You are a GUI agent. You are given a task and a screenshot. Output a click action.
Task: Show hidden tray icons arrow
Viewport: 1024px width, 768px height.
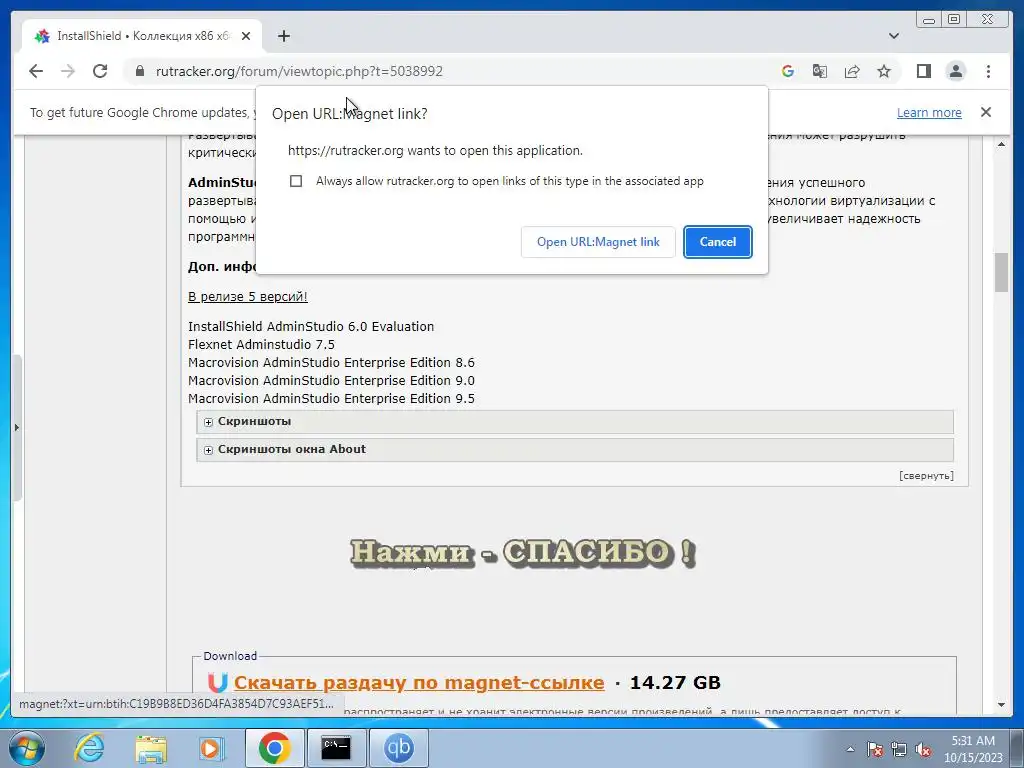[850, 750]
